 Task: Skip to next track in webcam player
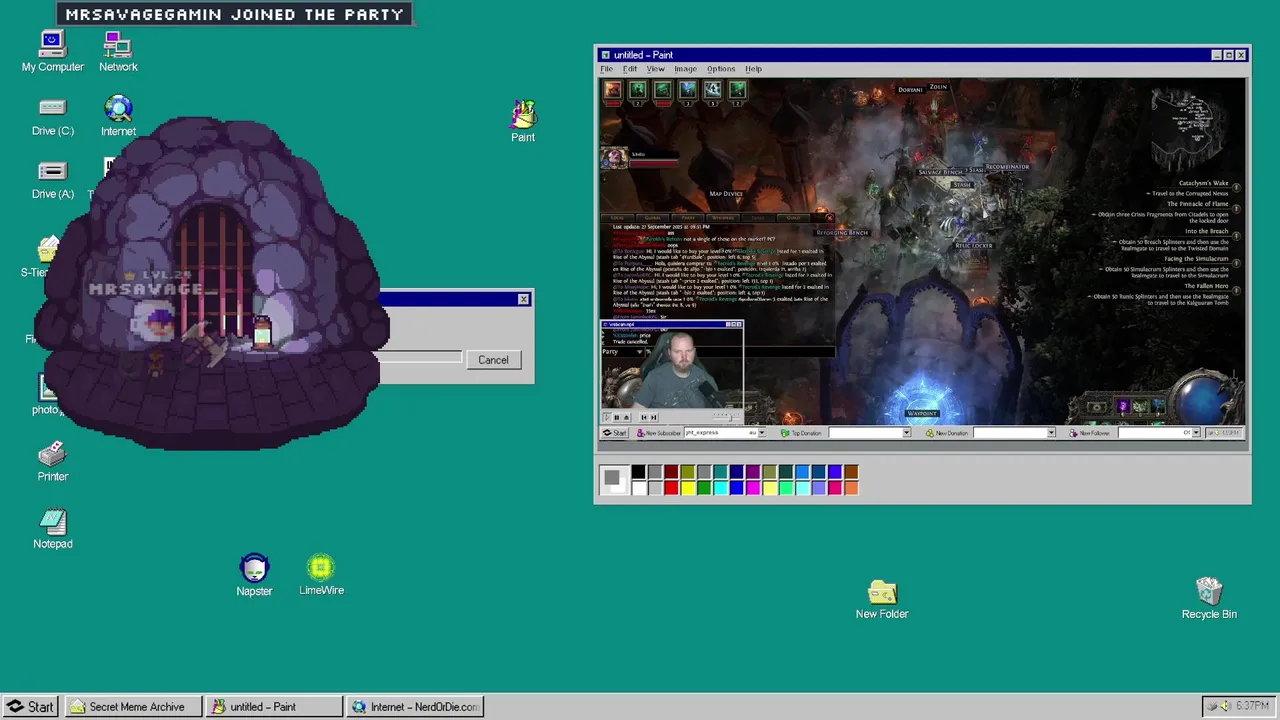pyautogui.click(x=654, y=418)
